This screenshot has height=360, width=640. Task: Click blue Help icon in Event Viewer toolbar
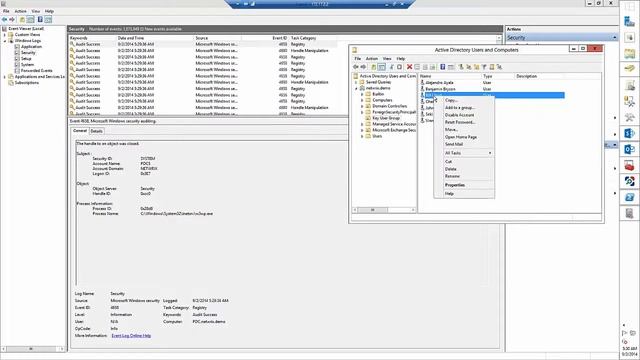point(40,19)
